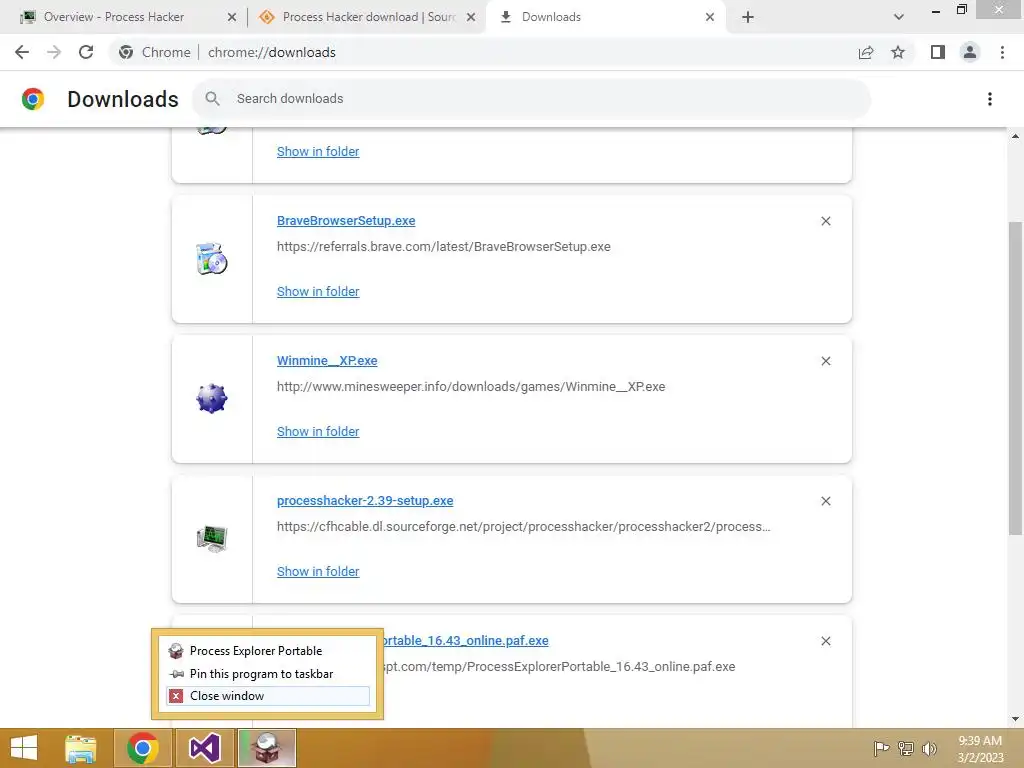This screenshot has width=1024, height=768.
Task: Select Close window in jump list
Action: [x=268, y=696]
